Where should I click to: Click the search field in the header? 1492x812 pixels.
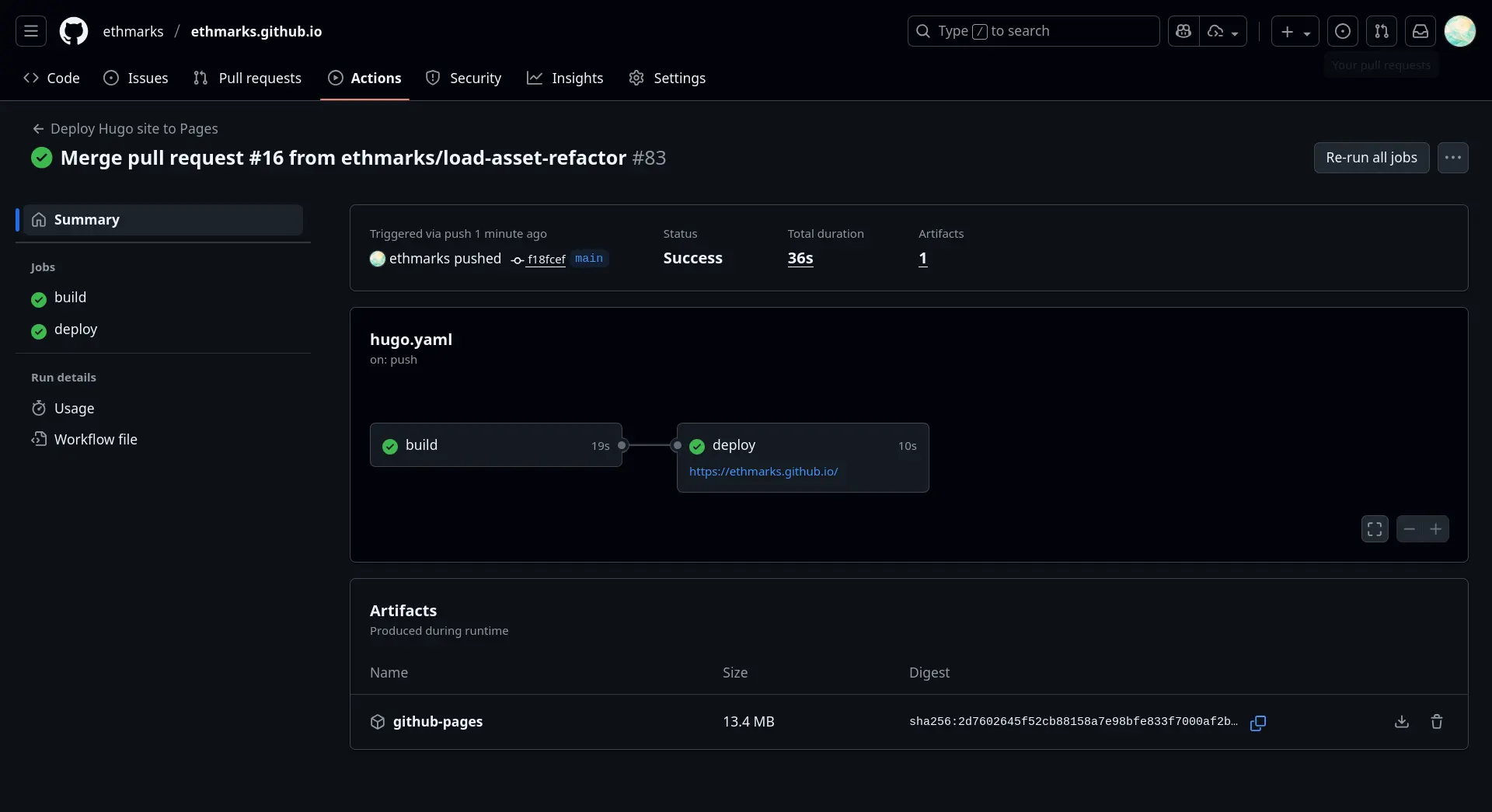[1033, 31]
